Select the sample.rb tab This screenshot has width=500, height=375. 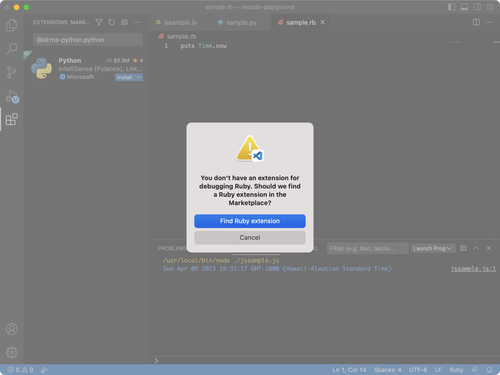(301, 22)
